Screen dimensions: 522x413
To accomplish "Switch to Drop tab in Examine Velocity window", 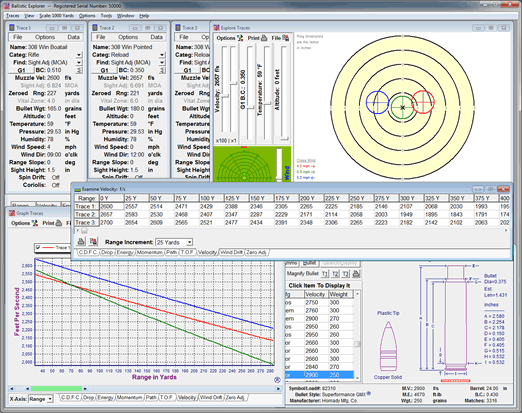I will [107, 252].
